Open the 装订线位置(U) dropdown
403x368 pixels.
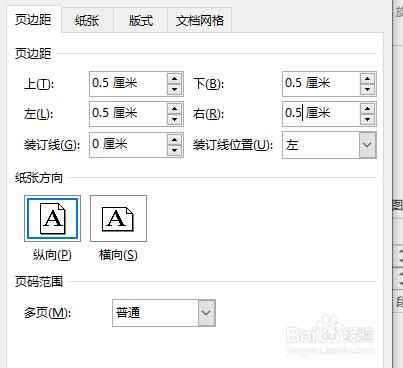(x=329, y=145)
